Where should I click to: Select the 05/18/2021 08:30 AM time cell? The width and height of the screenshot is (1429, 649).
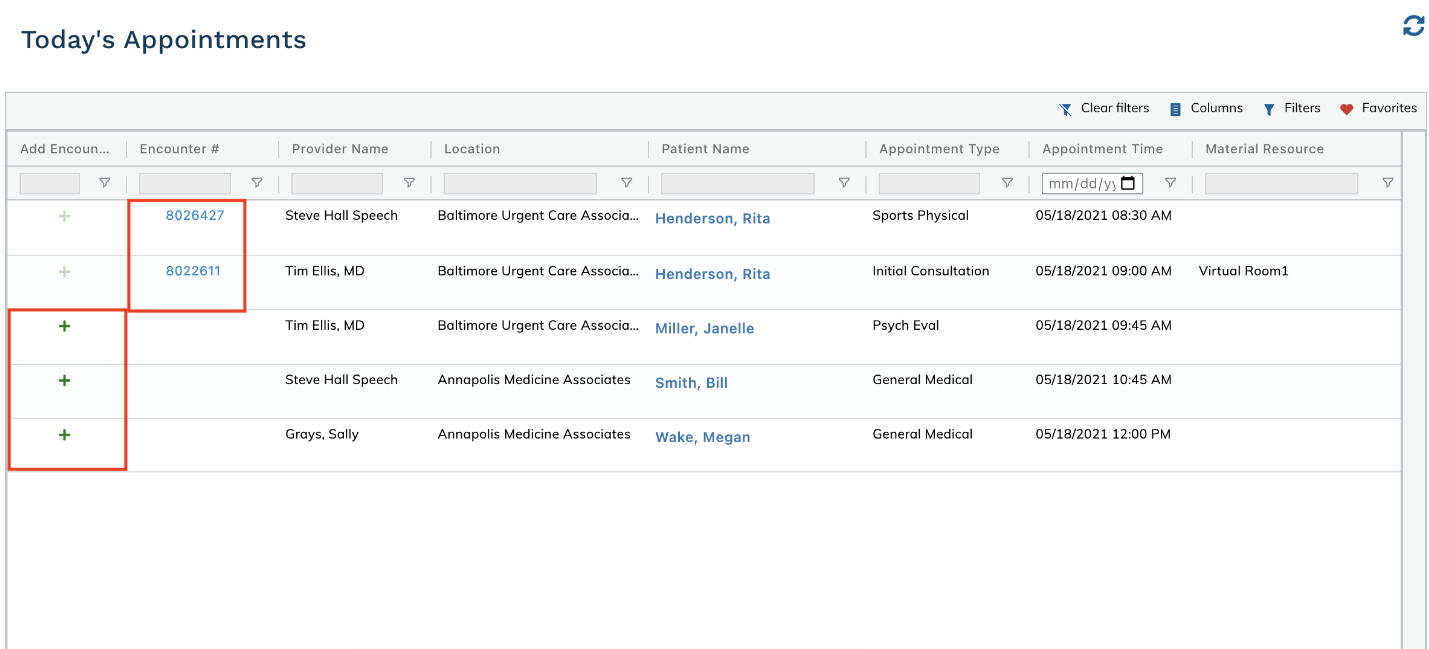coord(1104,216)
